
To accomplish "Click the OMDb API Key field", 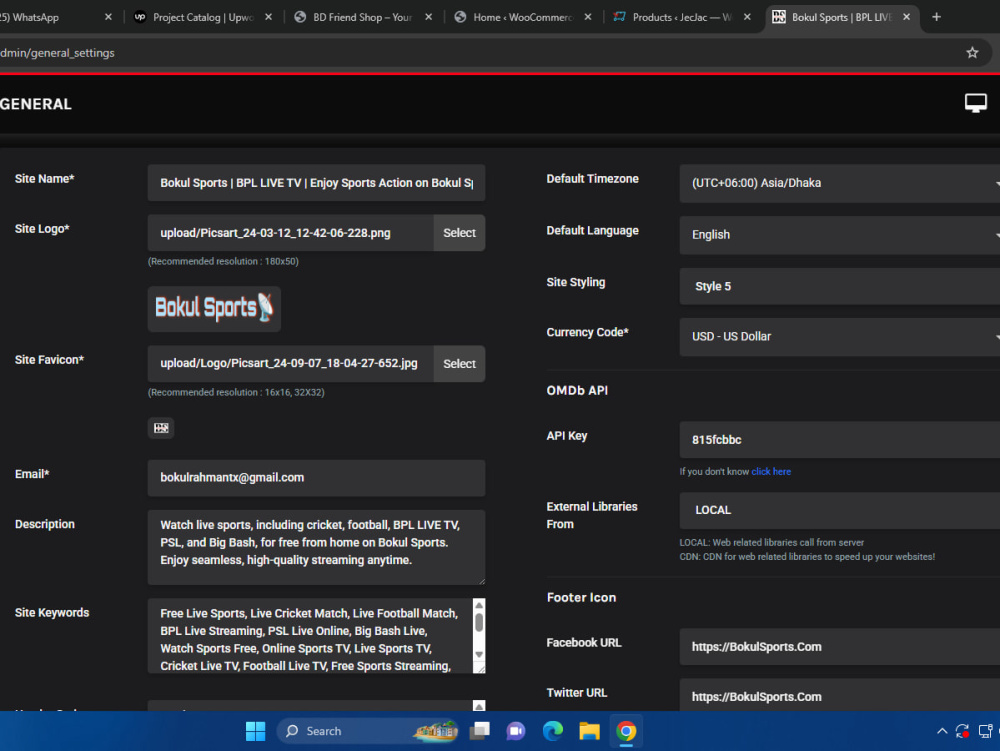I will [x=839, y=440].
